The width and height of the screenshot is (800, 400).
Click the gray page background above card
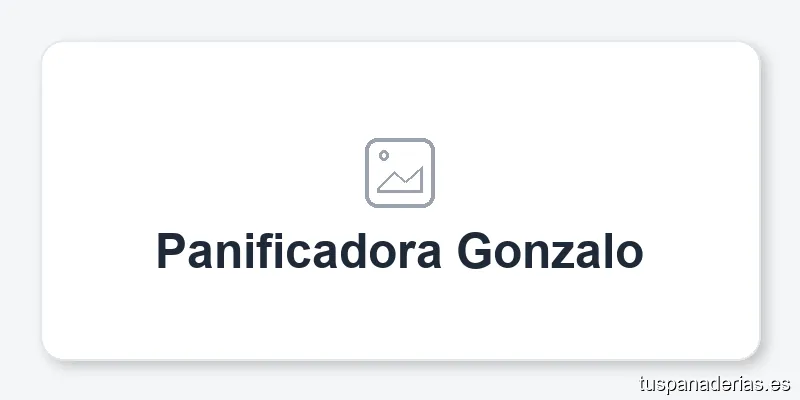click(400, 18)
